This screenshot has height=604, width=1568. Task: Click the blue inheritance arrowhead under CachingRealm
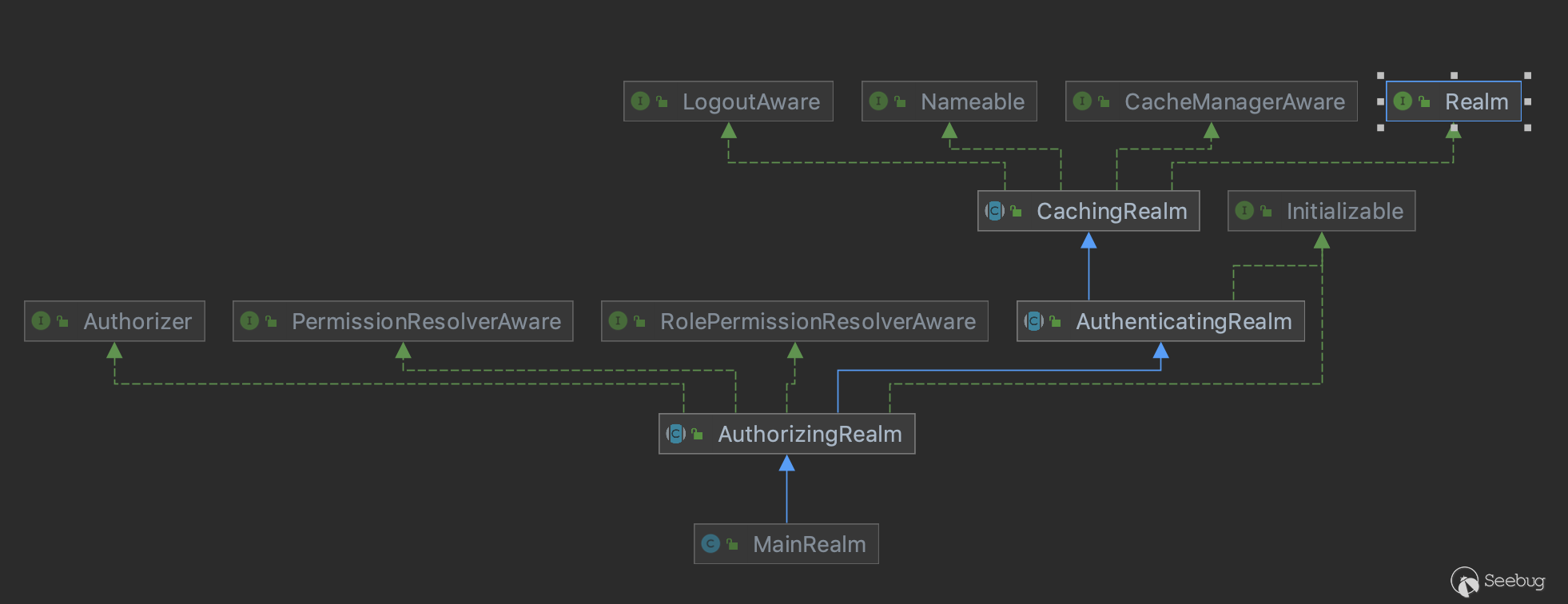coord(1088,240)
